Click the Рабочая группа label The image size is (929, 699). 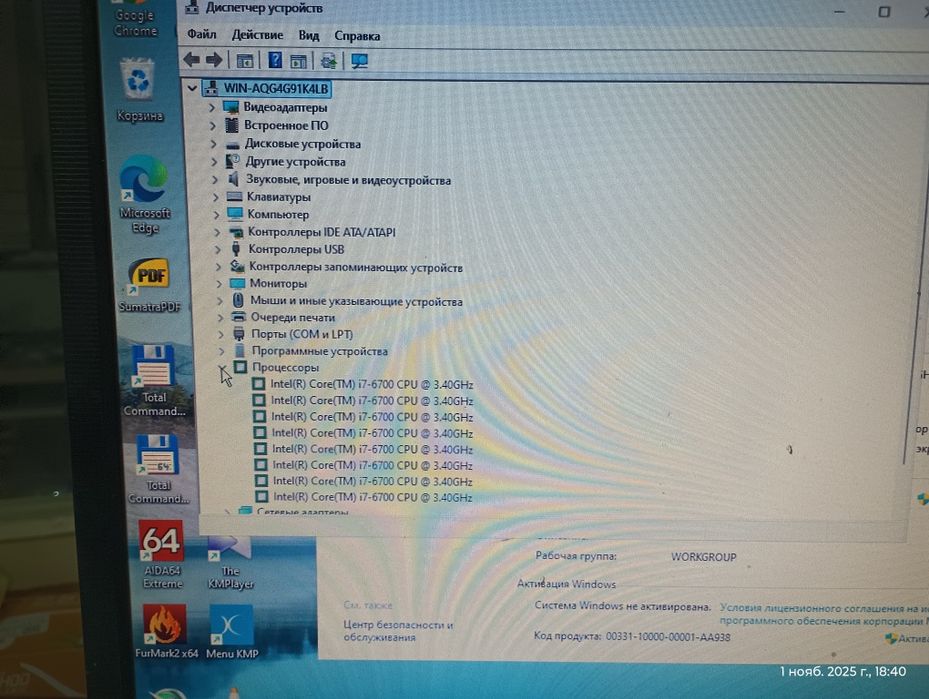(576, 556)
